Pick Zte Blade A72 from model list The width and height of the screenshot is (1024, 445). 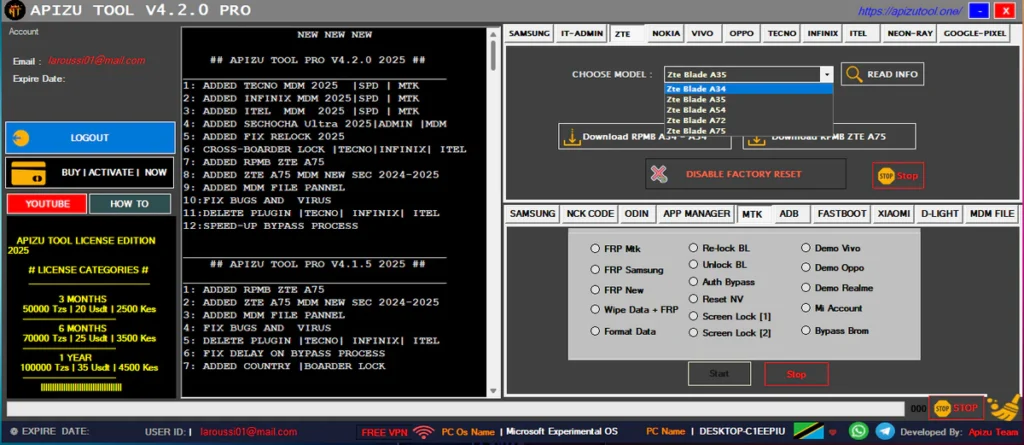click(748, 120)
